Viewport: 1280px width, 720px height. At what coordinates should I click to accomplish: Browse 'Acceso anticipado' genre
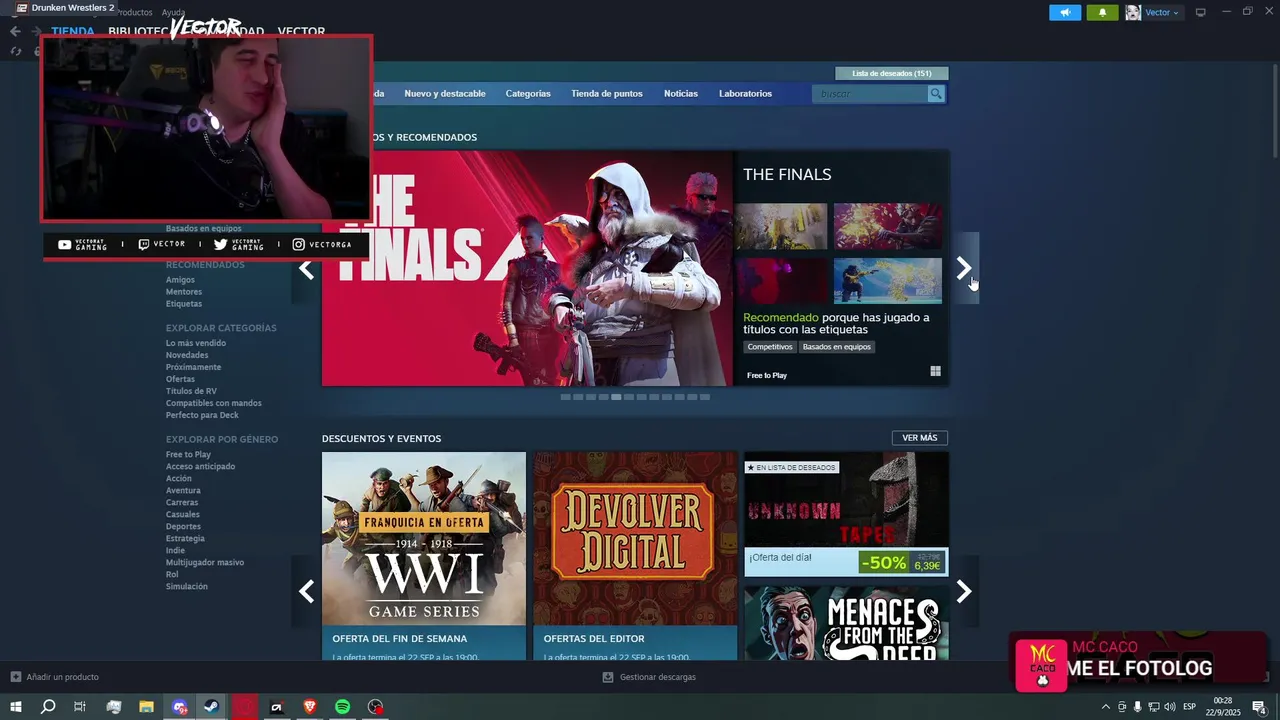200,467
